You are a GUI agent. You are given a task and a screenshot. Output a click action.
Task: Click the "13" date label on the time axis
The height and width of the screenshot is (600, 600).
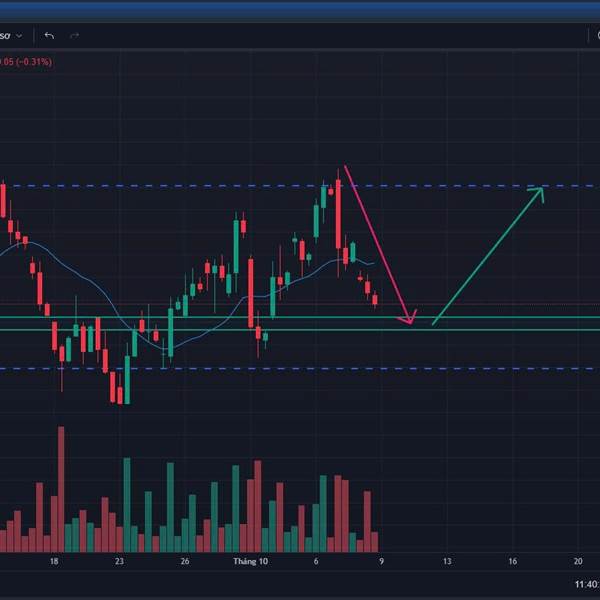click(x=447, y=561)
